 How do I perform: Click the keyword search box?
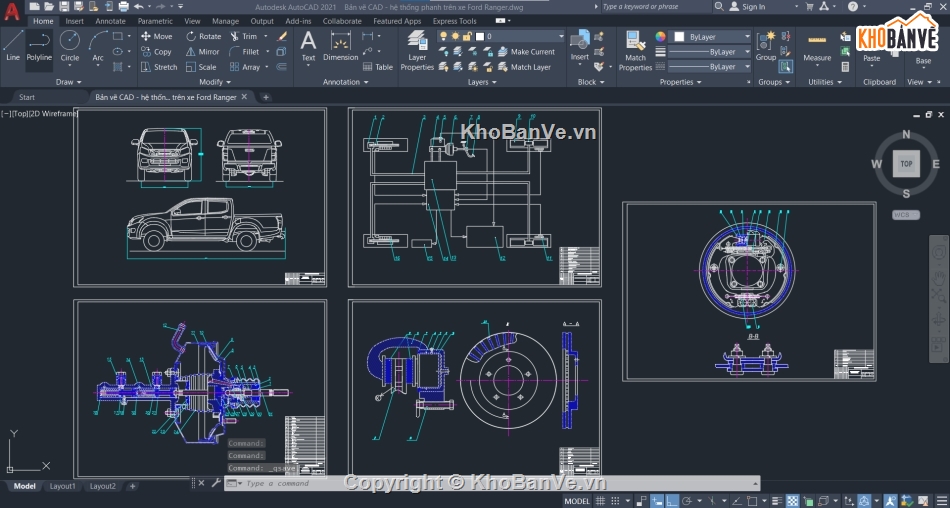point(655,7)
